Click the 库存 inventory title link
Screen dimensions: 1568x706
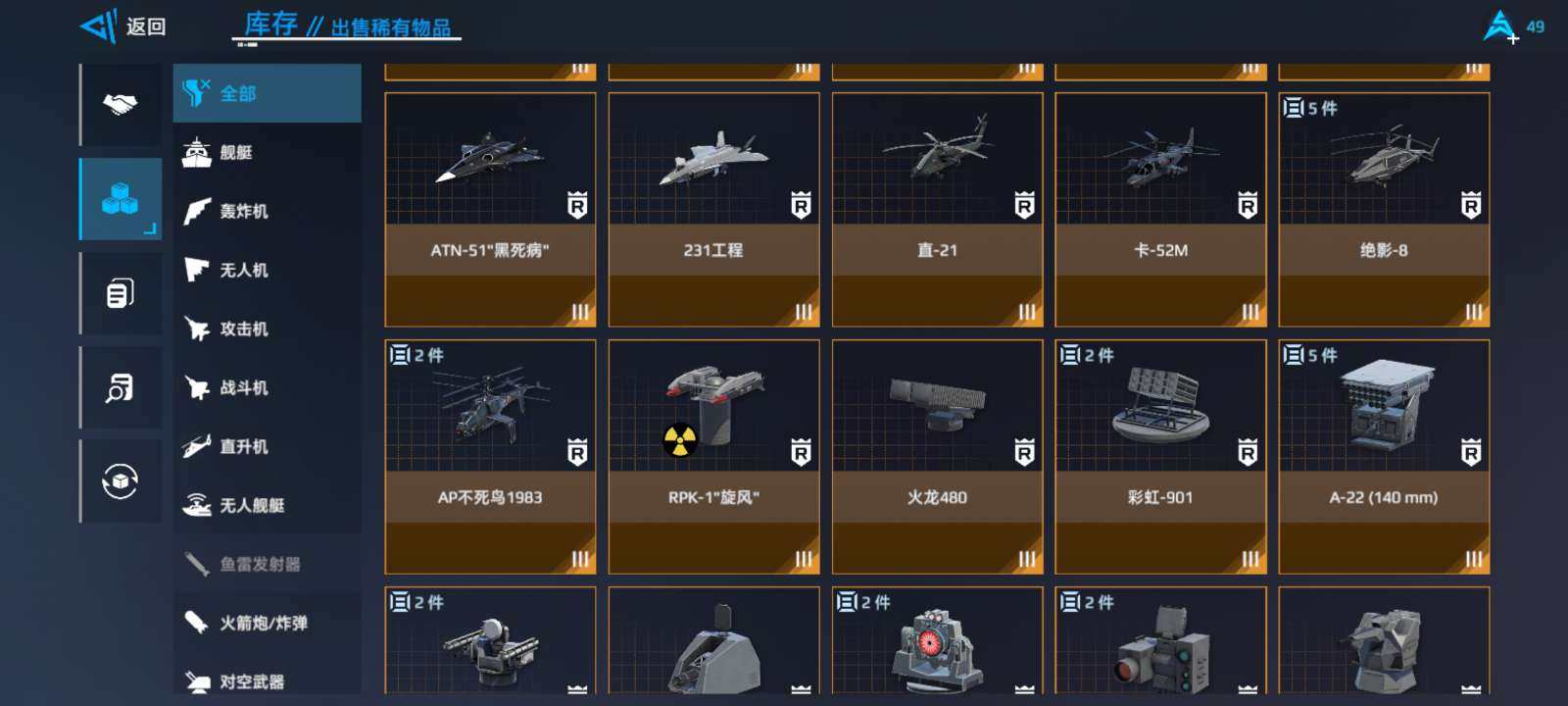click(x=270, y=25)
